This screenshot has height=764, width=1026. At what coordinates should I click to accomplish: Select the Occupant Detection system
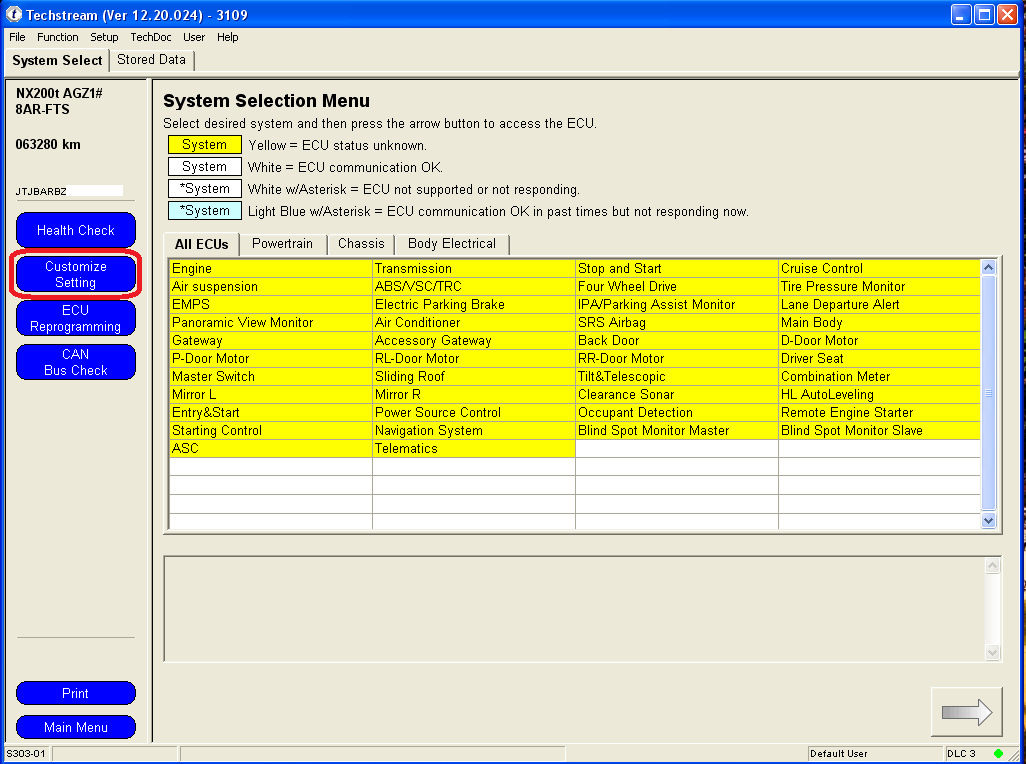pos(677,412)
